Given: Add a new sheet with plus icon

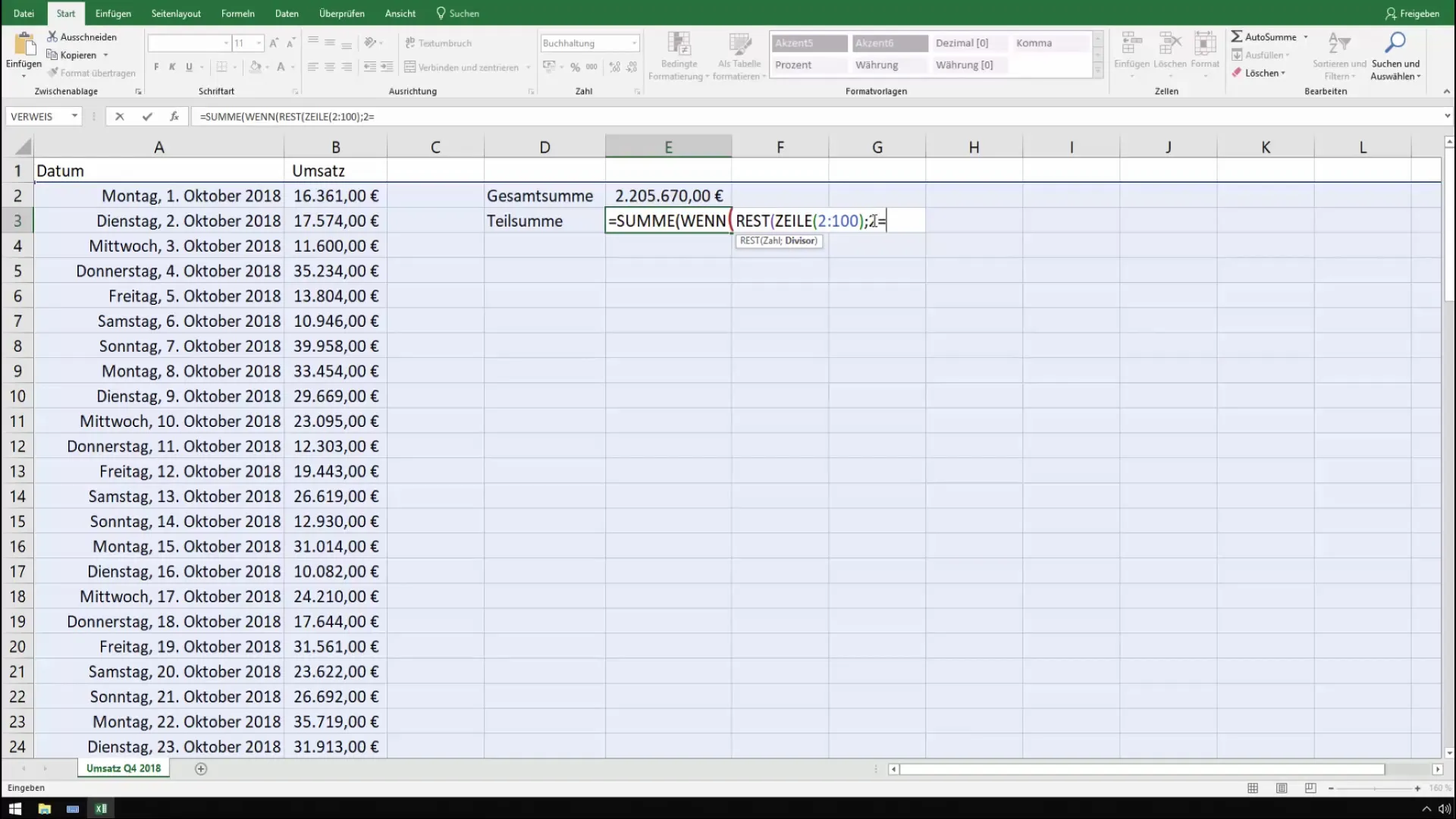Looking at the screenshot, I should tap(201, 768).
